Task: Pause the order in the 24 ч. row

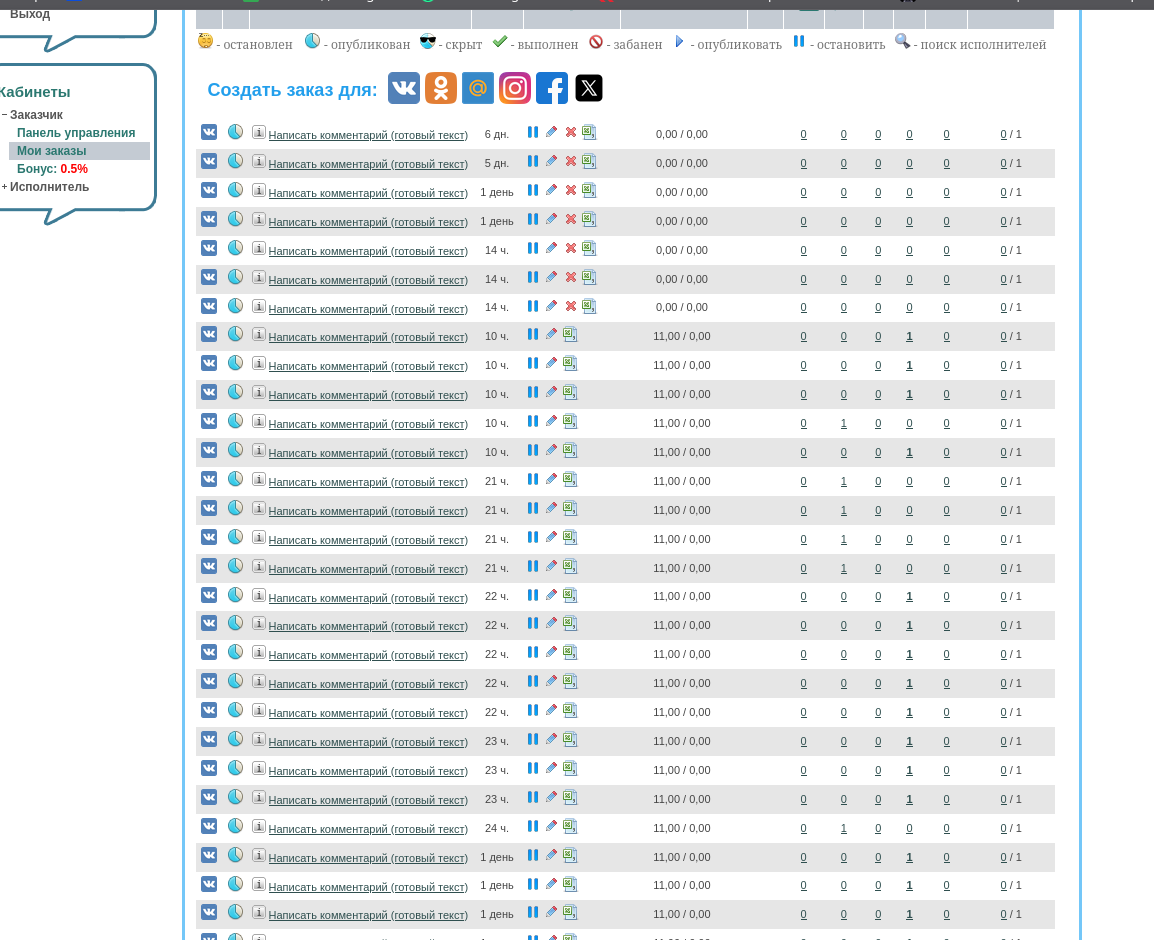Action: pos(533,826)
